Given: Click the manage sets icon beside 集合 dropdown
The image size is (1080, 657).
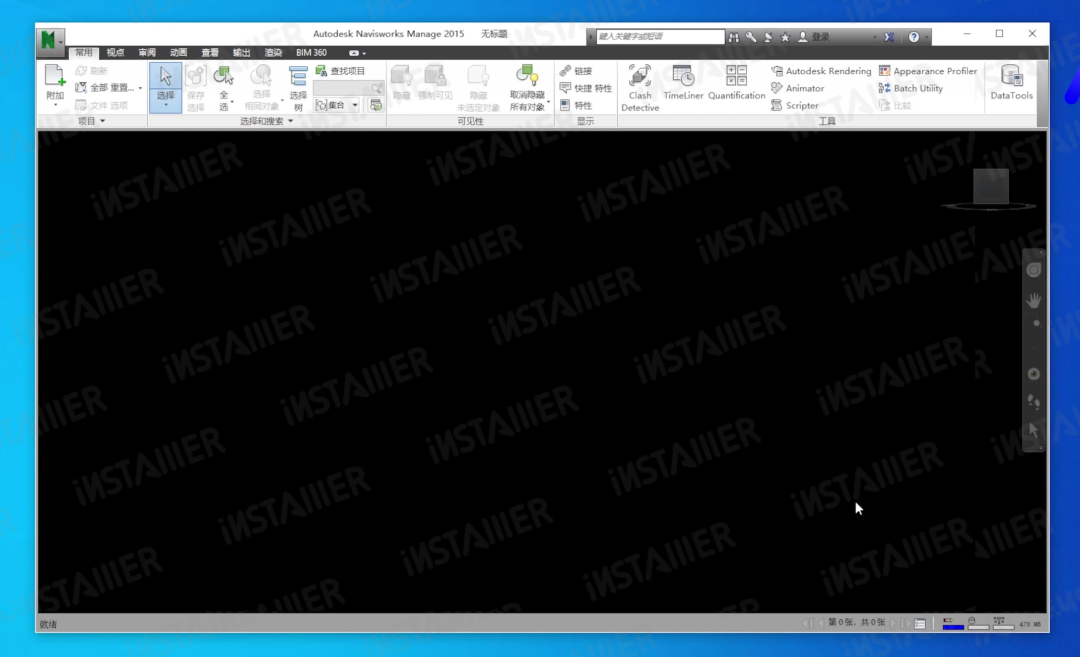Looking at the screenshot, I should pyautogui.click(x=376, y=105).
